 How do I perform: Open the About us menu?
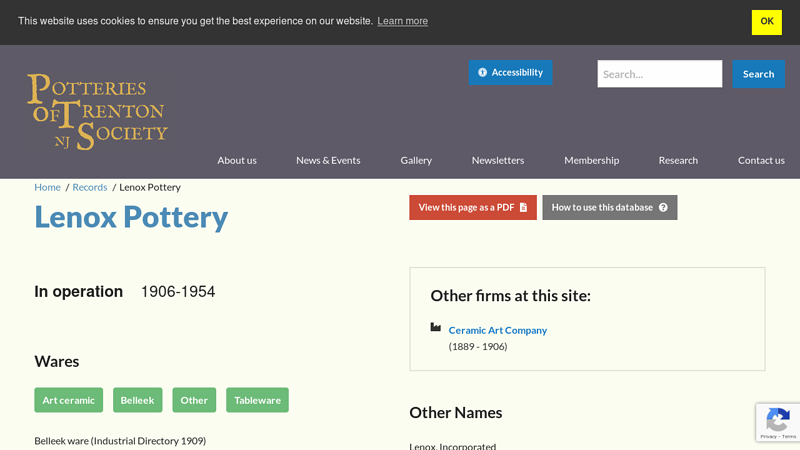tap(237, 160)
